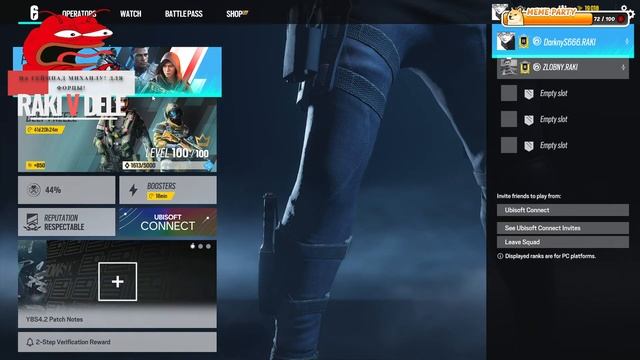Open the Battle Pass tab
Screen dimensions: 640x360
(x=184, y=14)
